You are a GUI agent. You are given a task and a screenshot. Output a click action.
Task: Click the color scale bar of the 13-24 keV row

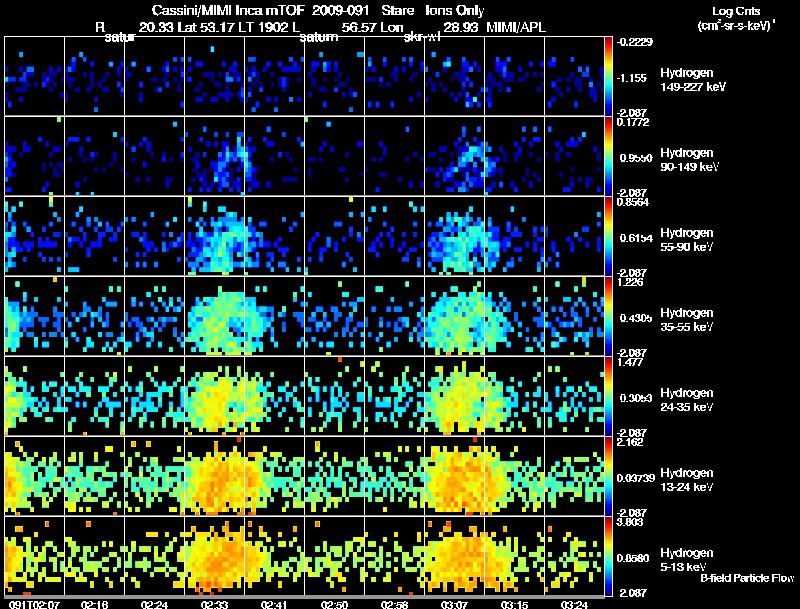click(608, 476)
